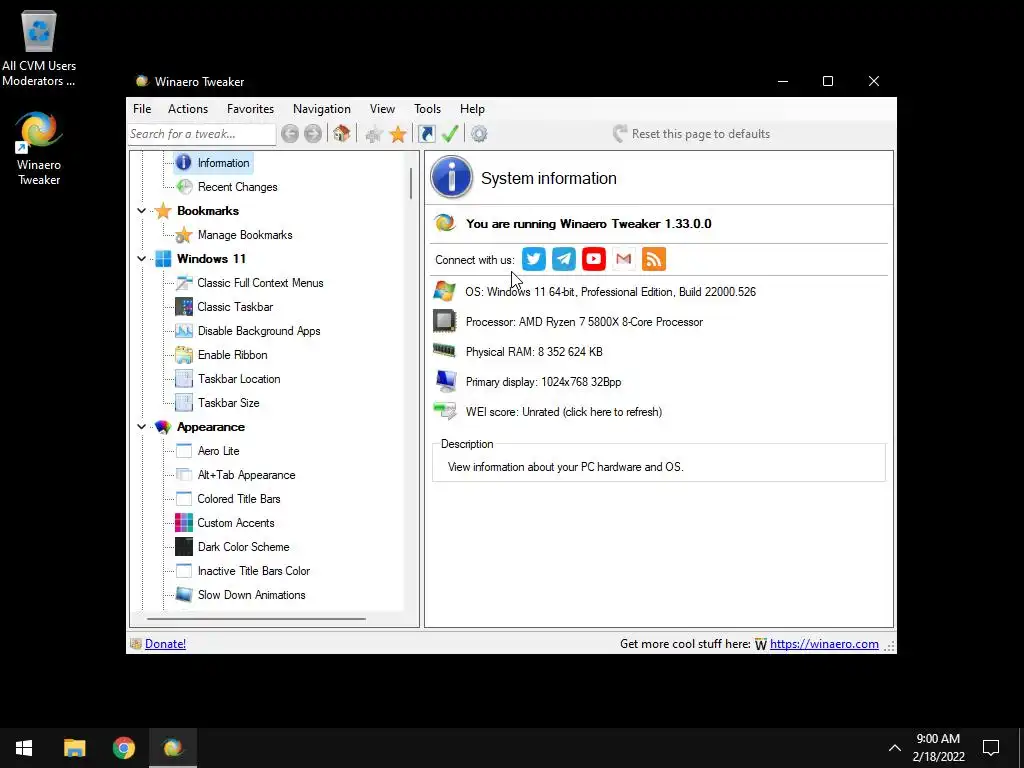Click the Donate! link
Image resolution: width=1024 pixels, height=768 pixels.
point(165,644)
